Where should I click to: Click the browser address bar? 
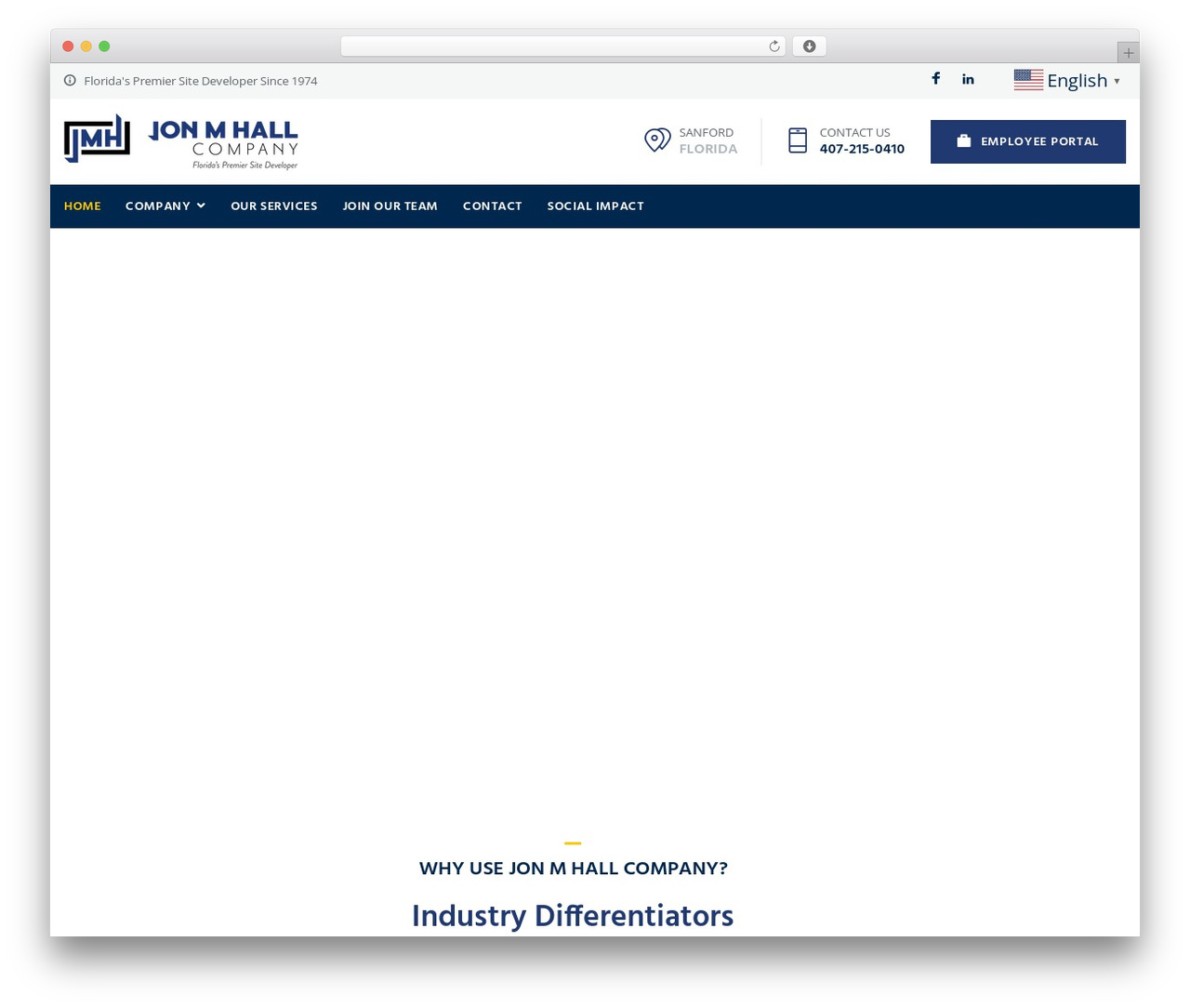[x=563, y=46]
